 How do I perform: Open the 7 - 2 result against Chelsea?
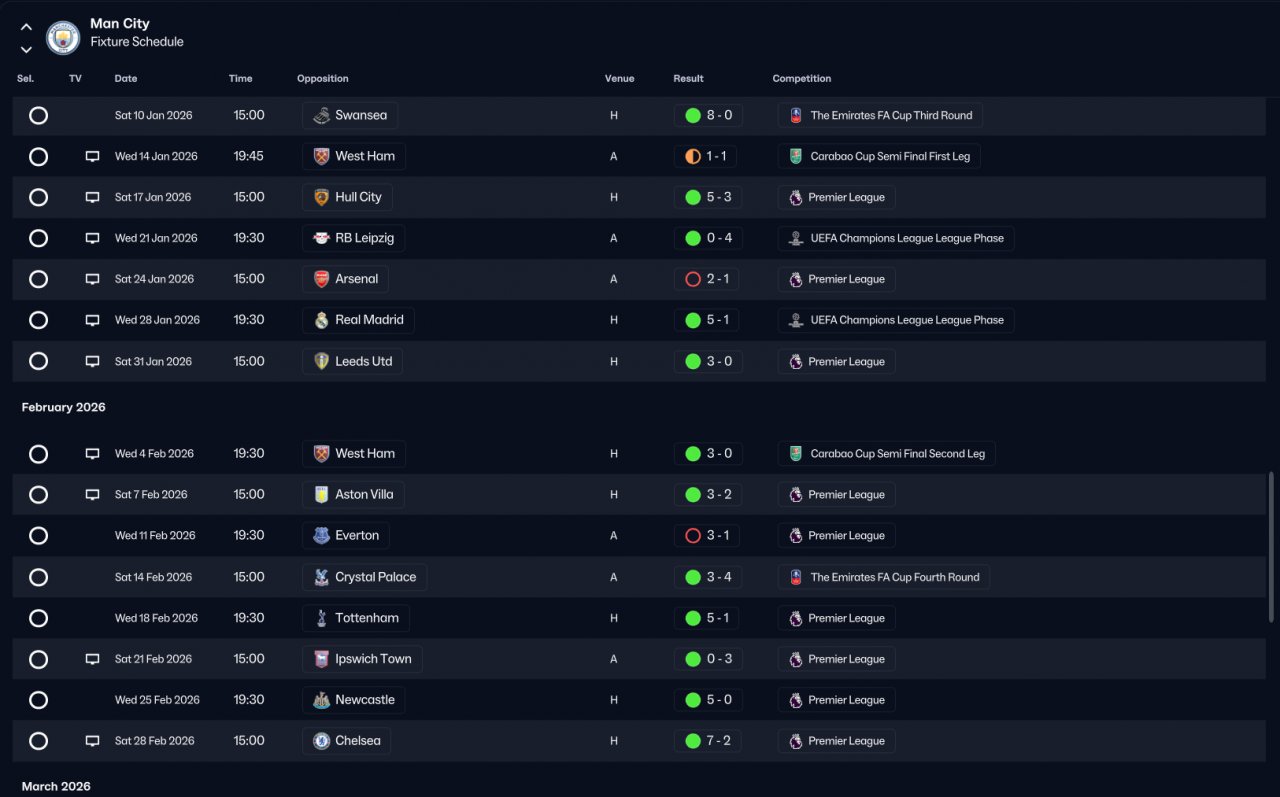(x=708, y=741)
